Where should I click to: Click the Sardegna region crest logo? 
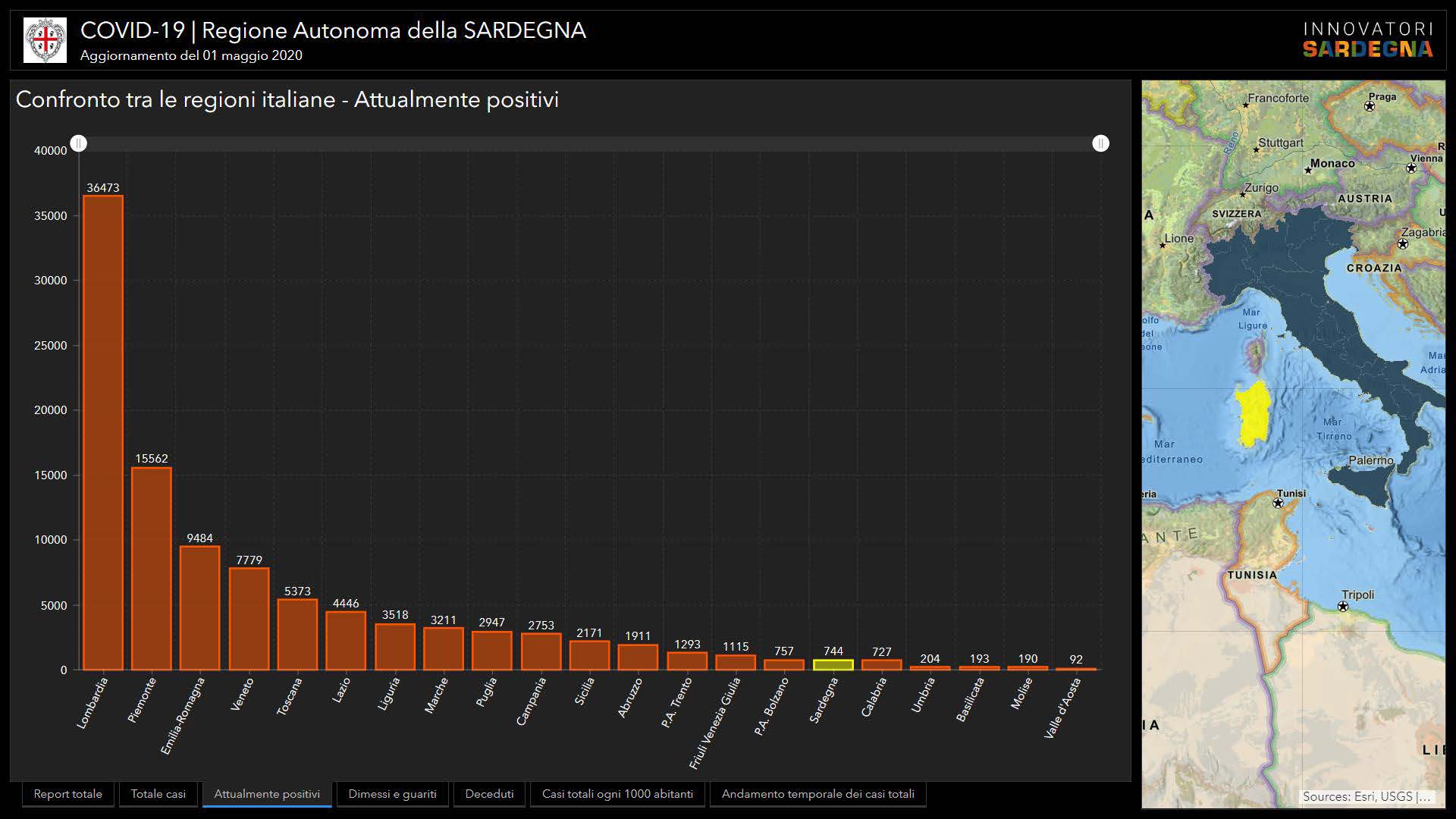click(x=45, y=40)
